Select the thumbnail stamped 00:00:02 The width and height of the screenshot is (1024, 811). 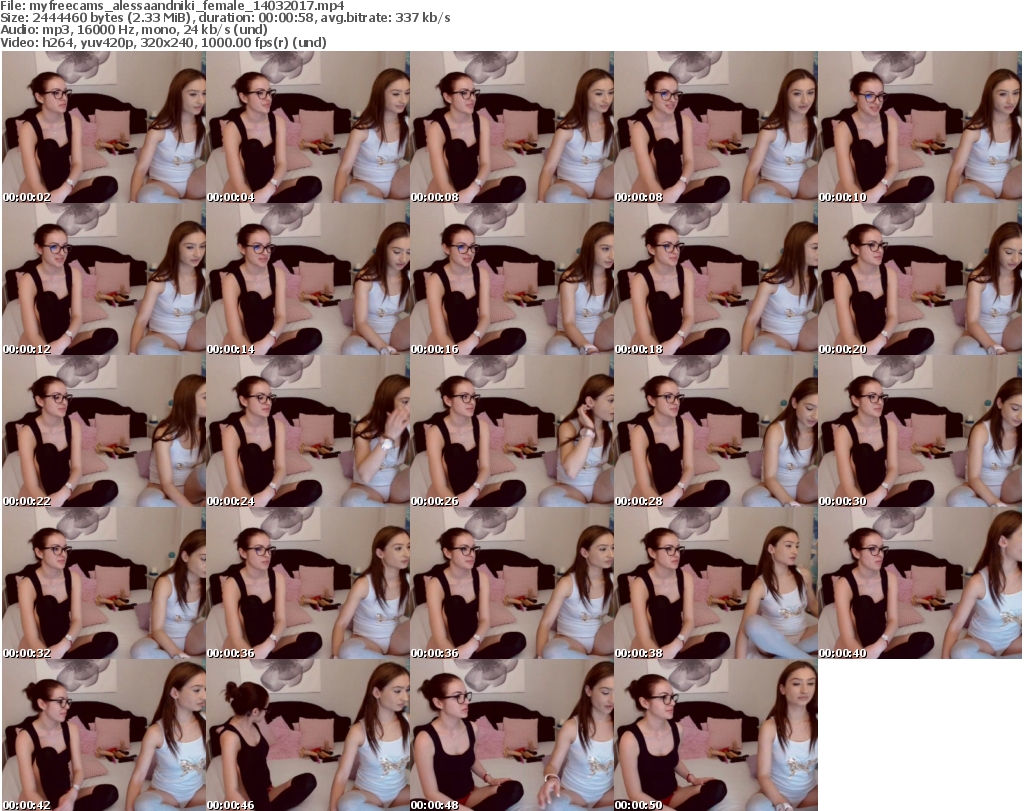104,127
